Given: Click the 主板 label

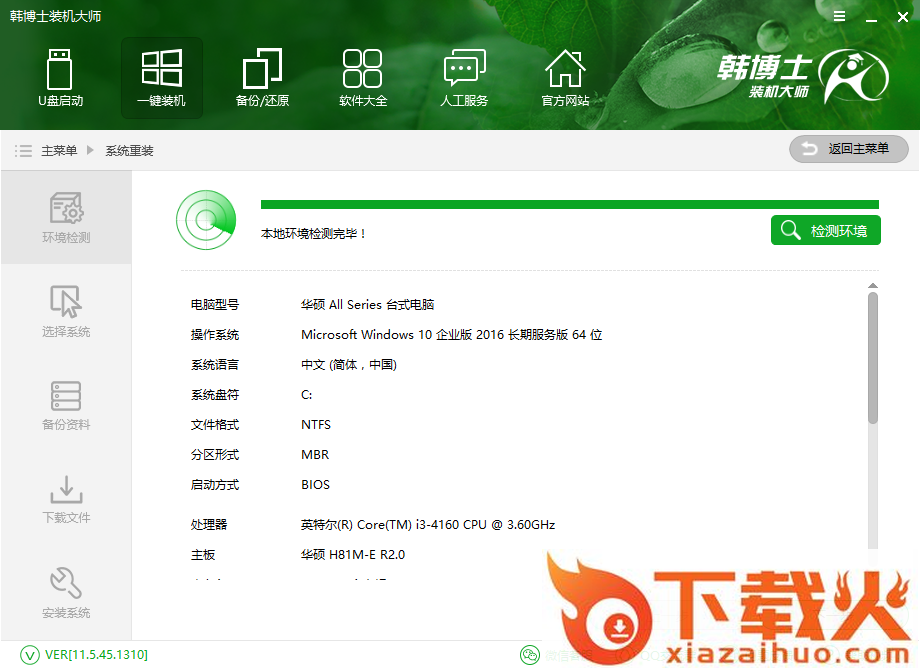Looking at the screenshot, I should coord(202,554).
